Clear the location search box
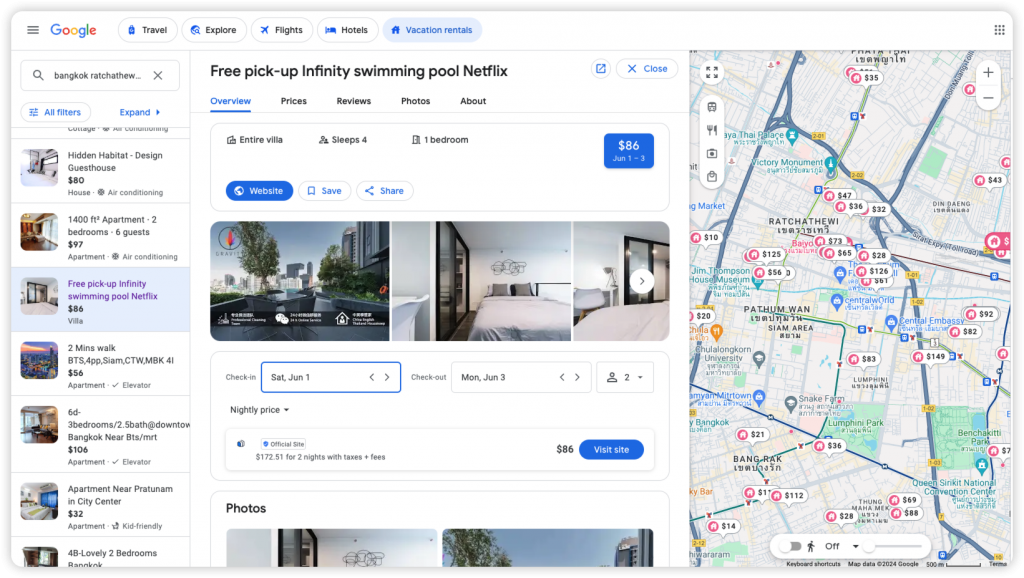Image resolution: width=1024 pixels, height=578 pixels. [x=157, y=75]
